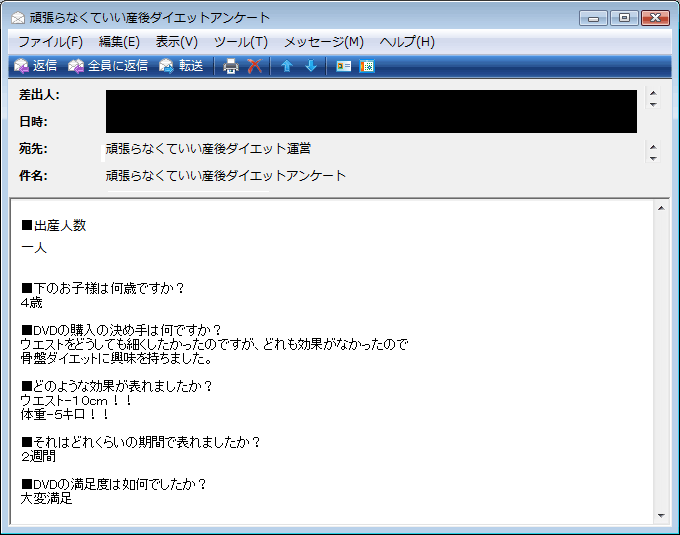Click message body scrollbar down arrow

click(x=661, y=515)
